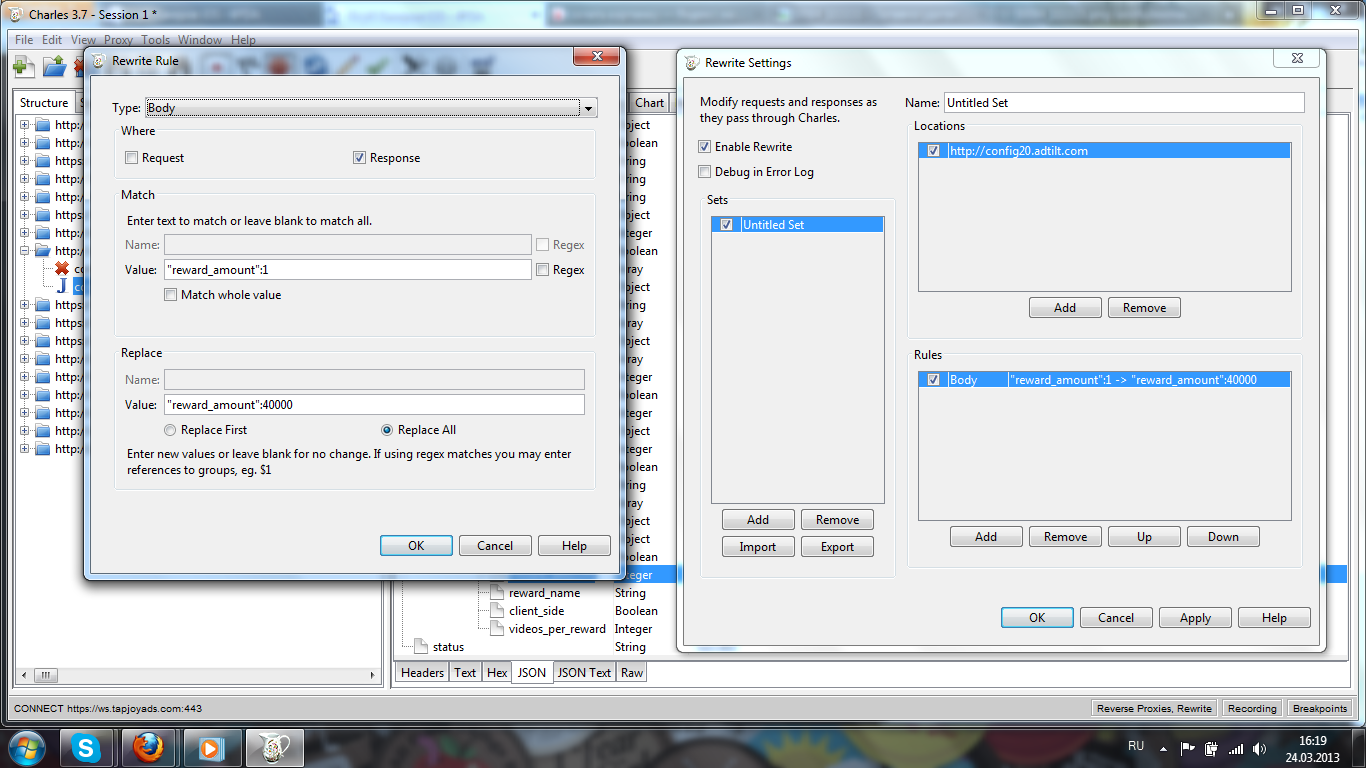This screenshot has height=768, width=1366.
Task: Expand the topmost host folder in Structure
Action: 25,125
